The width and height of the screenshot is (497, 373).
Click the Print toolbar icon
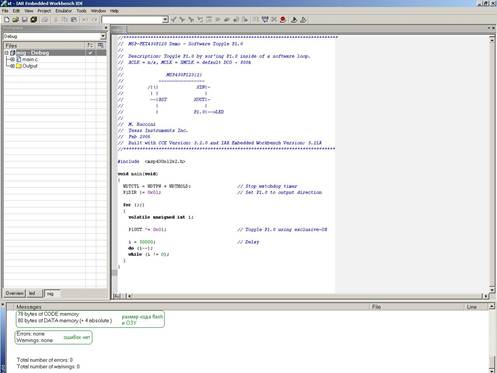click(45, 20)
